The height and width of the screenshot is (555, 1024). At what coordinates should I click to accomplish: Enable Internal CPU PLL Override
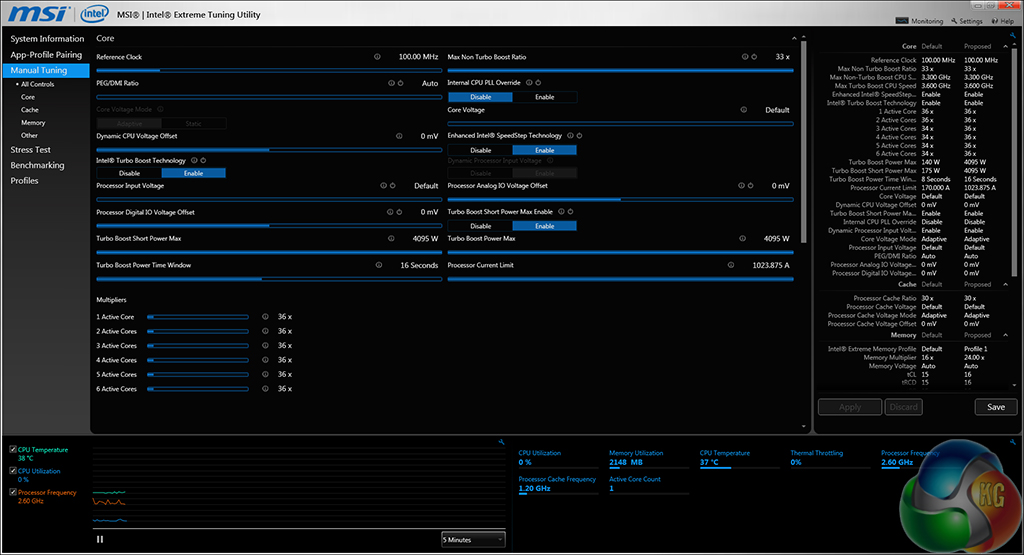[544, 97]
